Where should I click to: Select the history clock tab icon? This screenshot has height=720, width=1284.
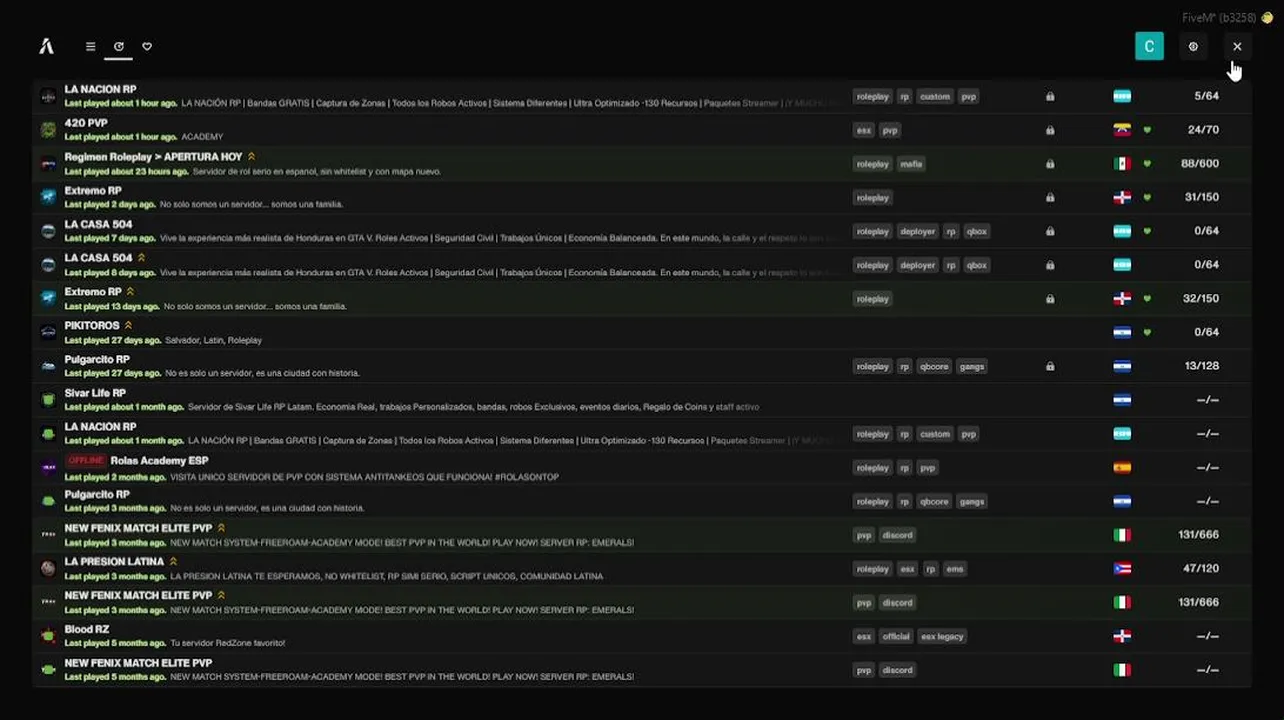click(118, 46)
